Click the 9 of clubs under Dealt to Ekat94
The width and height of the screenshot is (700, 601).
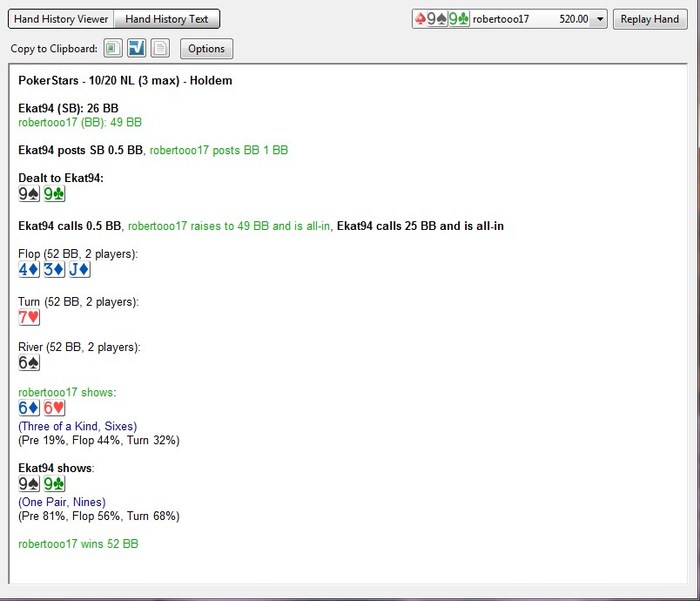pyautogui.click(x=54, y=194)
